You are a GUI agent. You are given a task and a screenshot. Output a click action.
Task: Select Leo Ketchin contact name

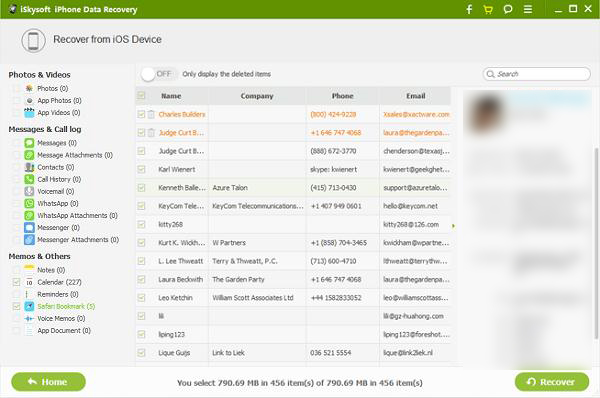click(x=175, y=298)
